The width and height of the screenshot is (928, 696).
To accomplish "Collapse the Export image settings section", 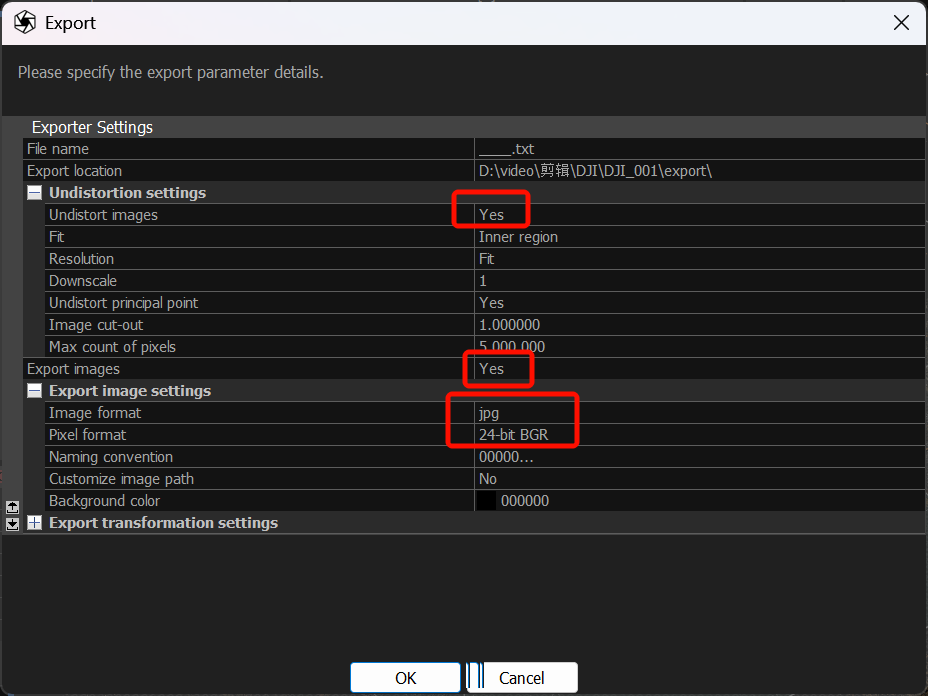I will (35, 391).
